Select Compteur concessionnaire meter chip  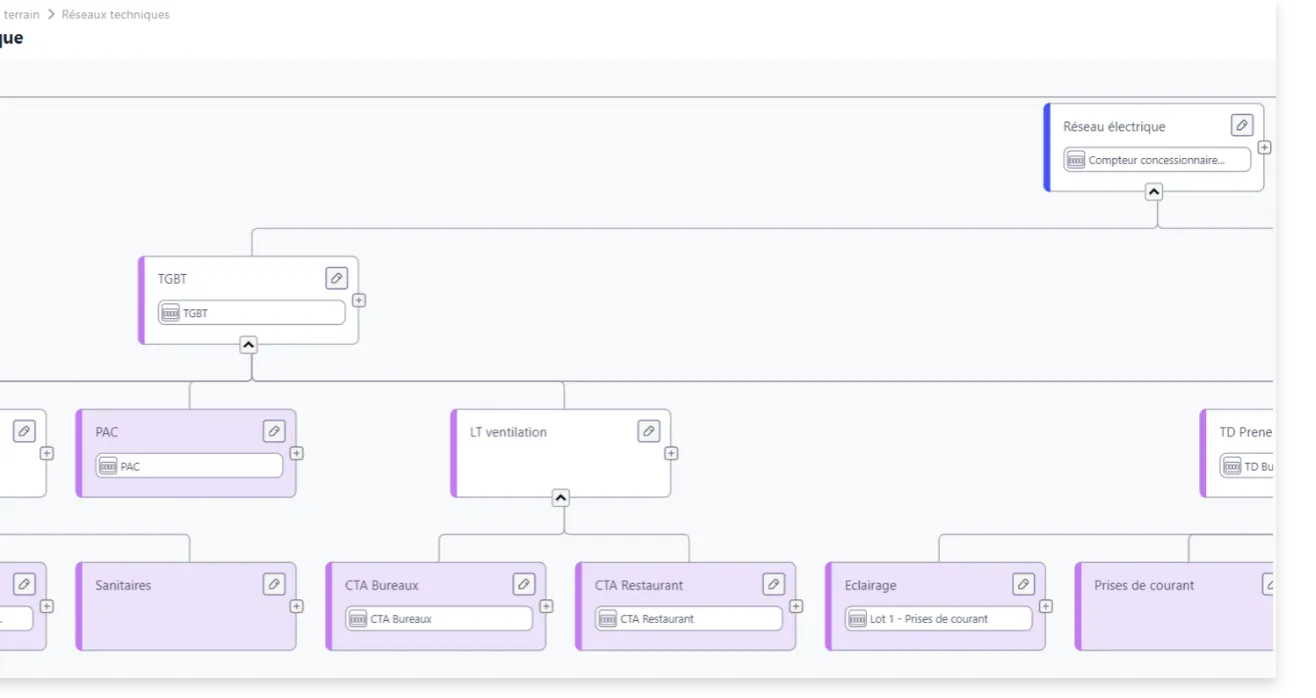click(x=1156, y=160)
